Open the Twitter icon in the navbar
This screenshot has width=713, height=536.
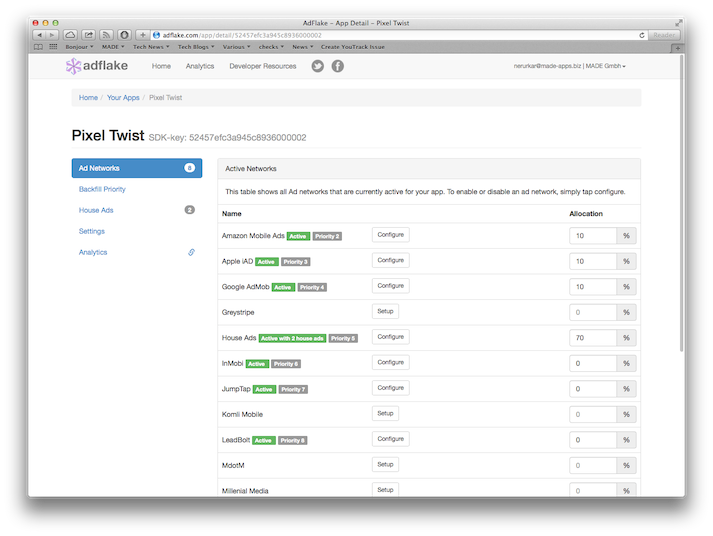[317, 66]
